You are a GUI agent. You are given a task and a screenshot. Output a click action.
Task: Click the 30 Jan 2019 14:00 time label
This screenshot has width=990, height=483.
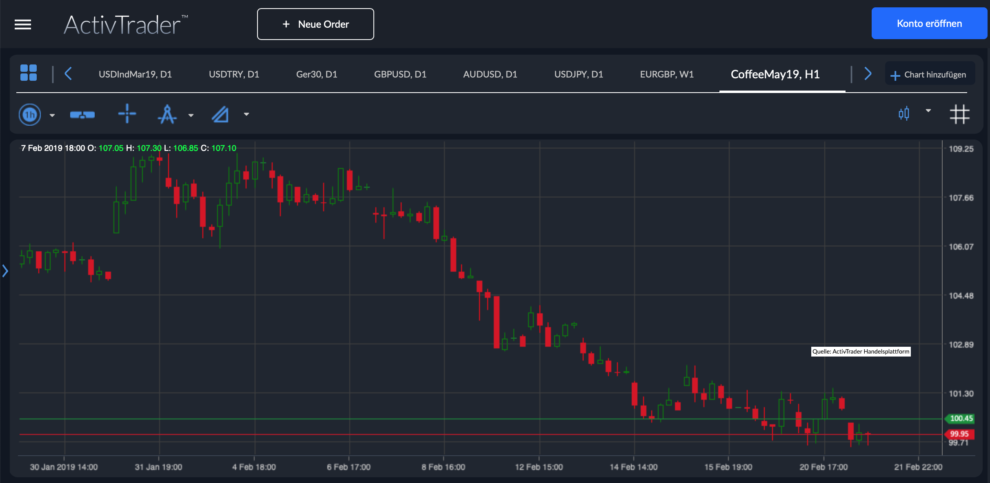tap(64, 467)
